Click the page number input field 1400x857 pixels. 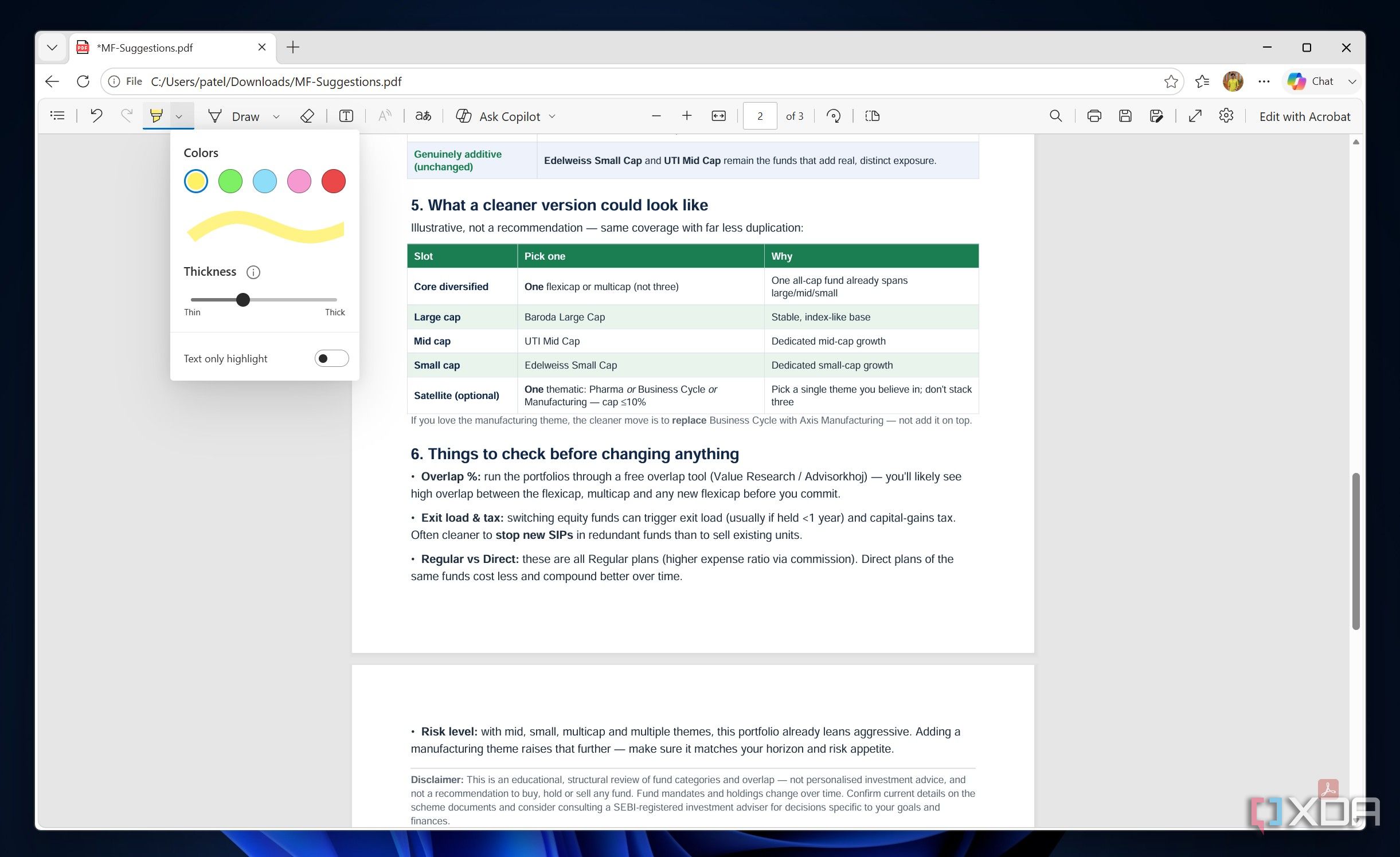click(x=760, y=116)
